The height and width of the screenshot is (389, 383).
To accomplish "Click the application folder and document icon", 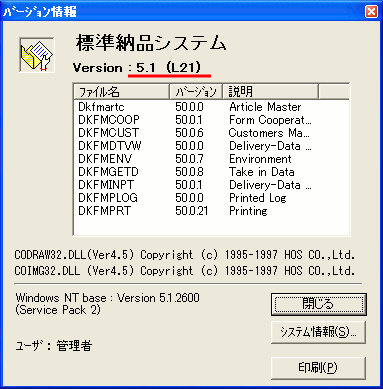I will pyautogui.click(x=37, y=55).
